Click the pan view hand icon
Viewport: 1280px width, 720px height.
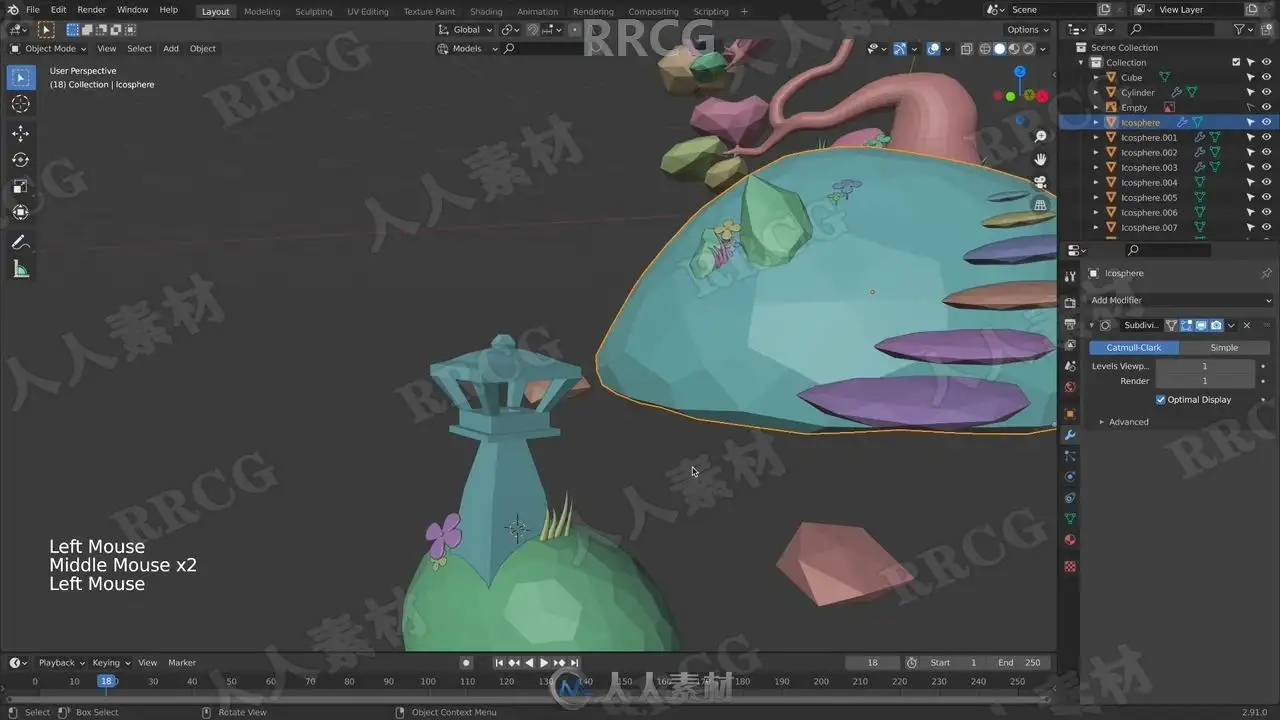pyautogui.click(x=1040, y=159)
